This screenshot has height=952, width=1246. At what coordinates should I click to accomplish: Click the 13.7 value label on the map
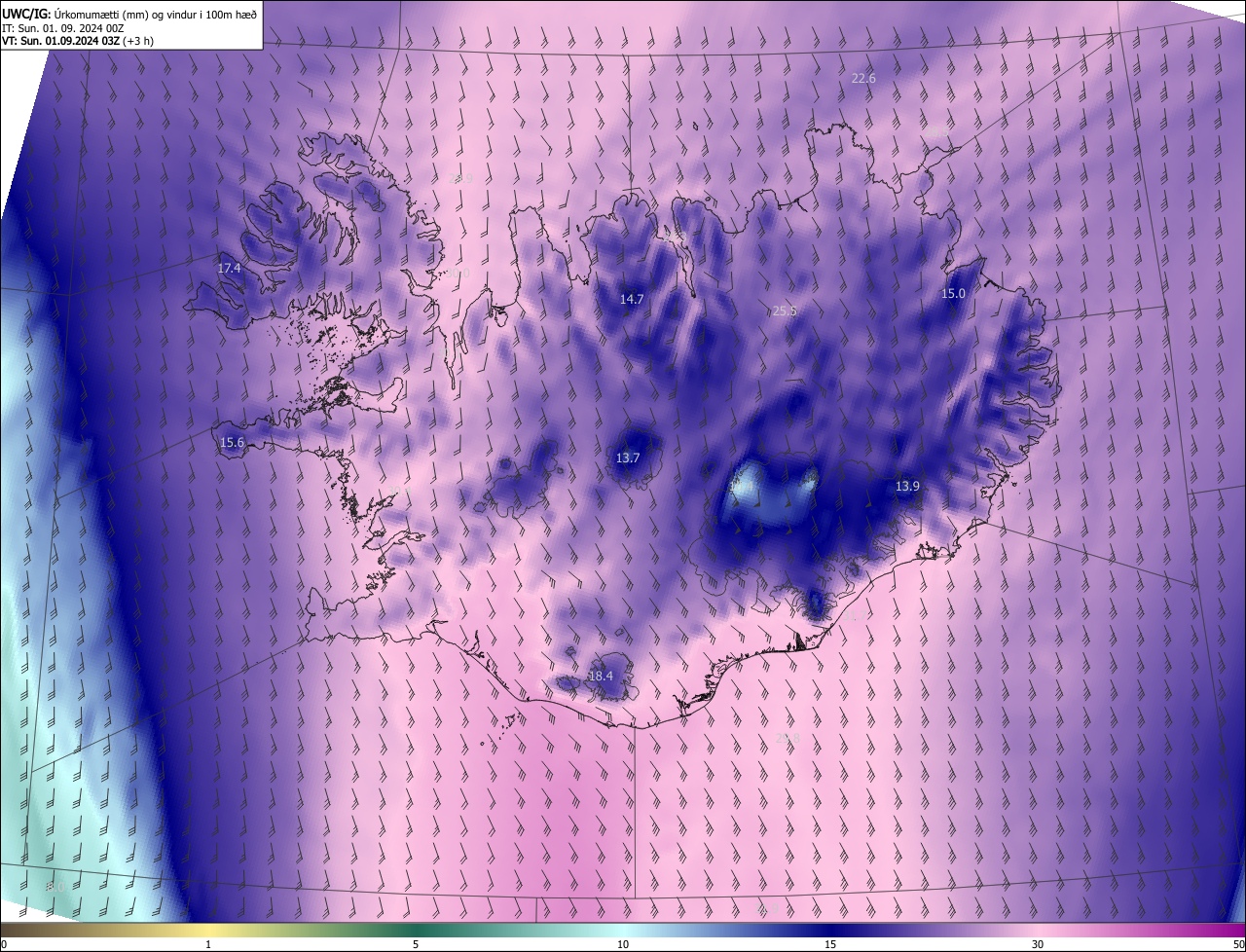628,458
